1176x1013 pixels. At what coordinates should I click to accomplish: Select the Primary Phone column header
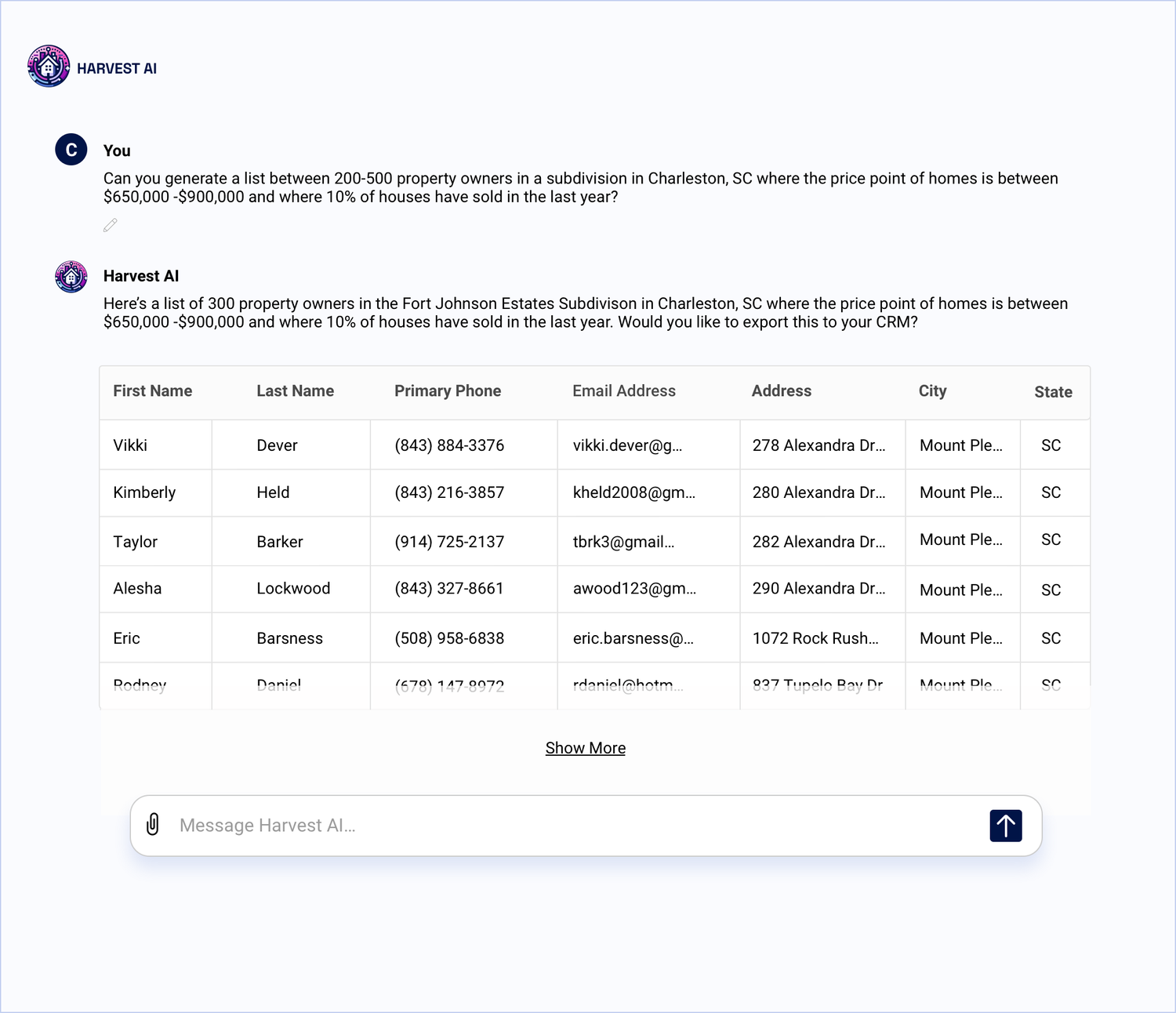[448, 390]
